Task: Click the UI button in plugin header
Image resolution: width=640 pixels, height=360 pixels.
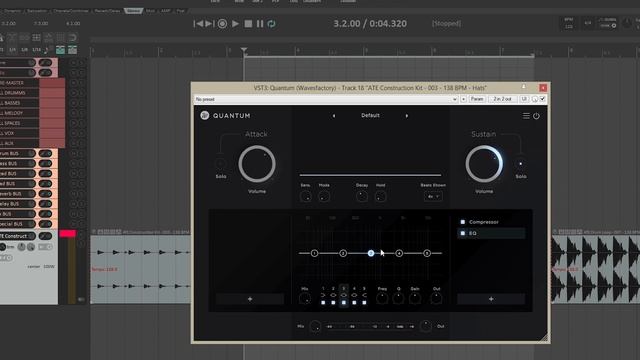Action: tap(524, 99)
